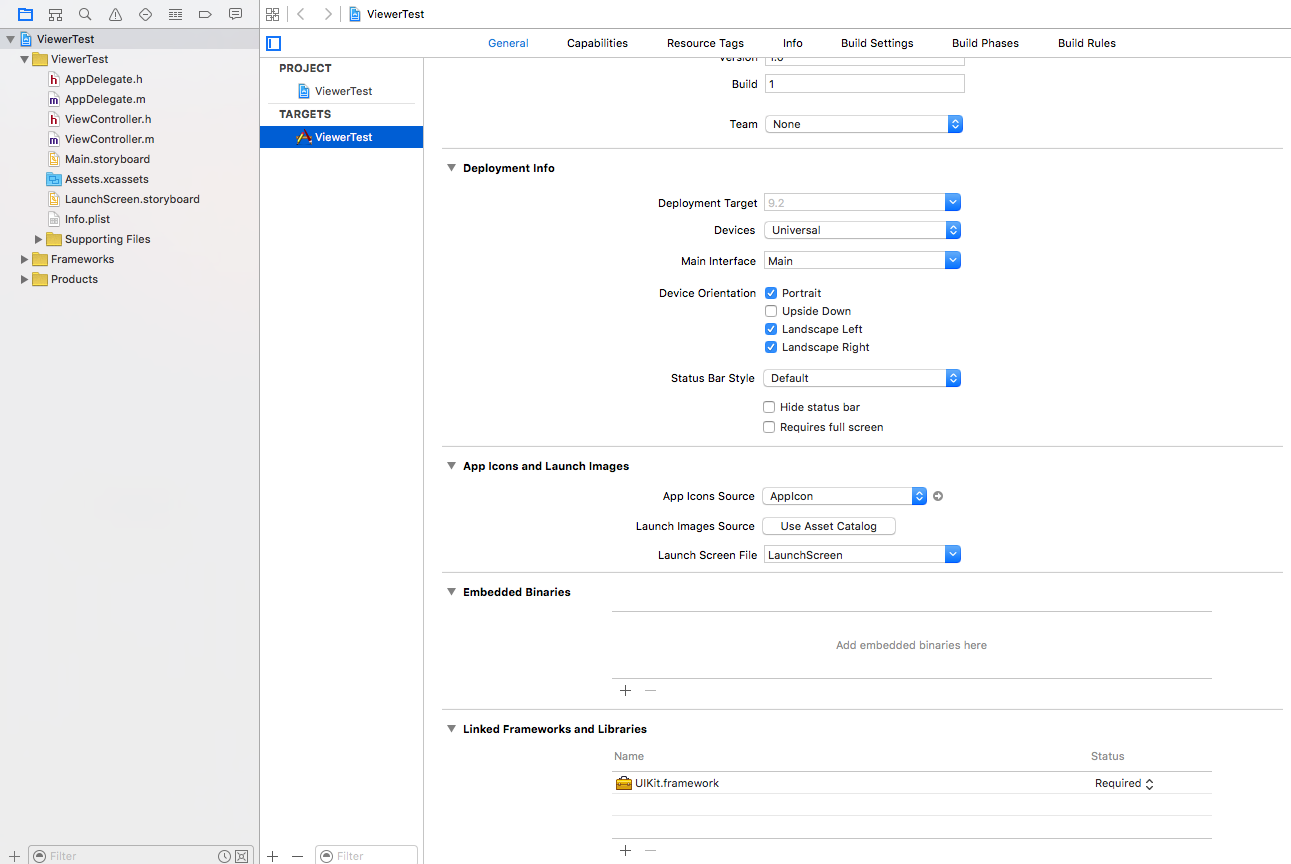Click the Use Asset Catalog button
The width and height of the screenshot is (1291, 864).
tap(828, 526)
